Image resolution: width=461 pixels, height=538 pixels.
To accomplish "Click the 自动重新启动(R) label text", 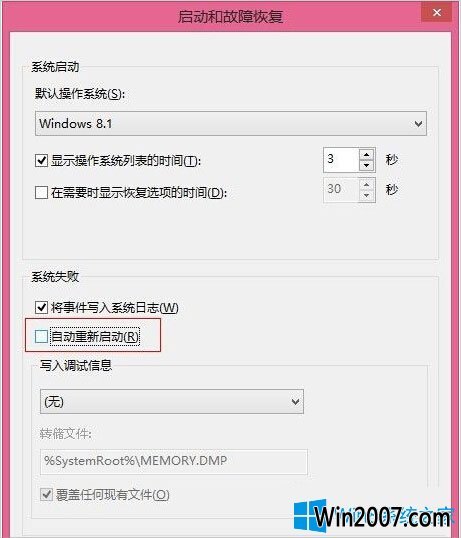I will coord(95,337).
